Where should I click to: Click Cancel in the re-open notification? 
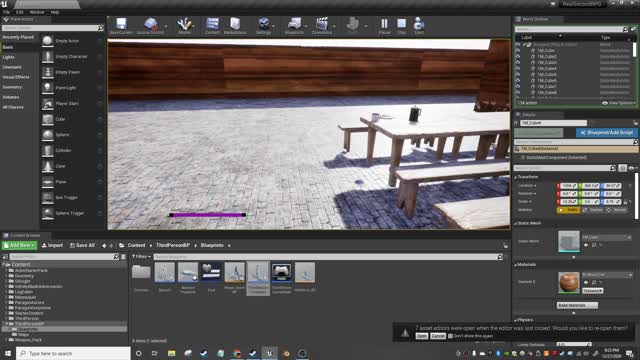pyautogui.click(x=438, y=336)
